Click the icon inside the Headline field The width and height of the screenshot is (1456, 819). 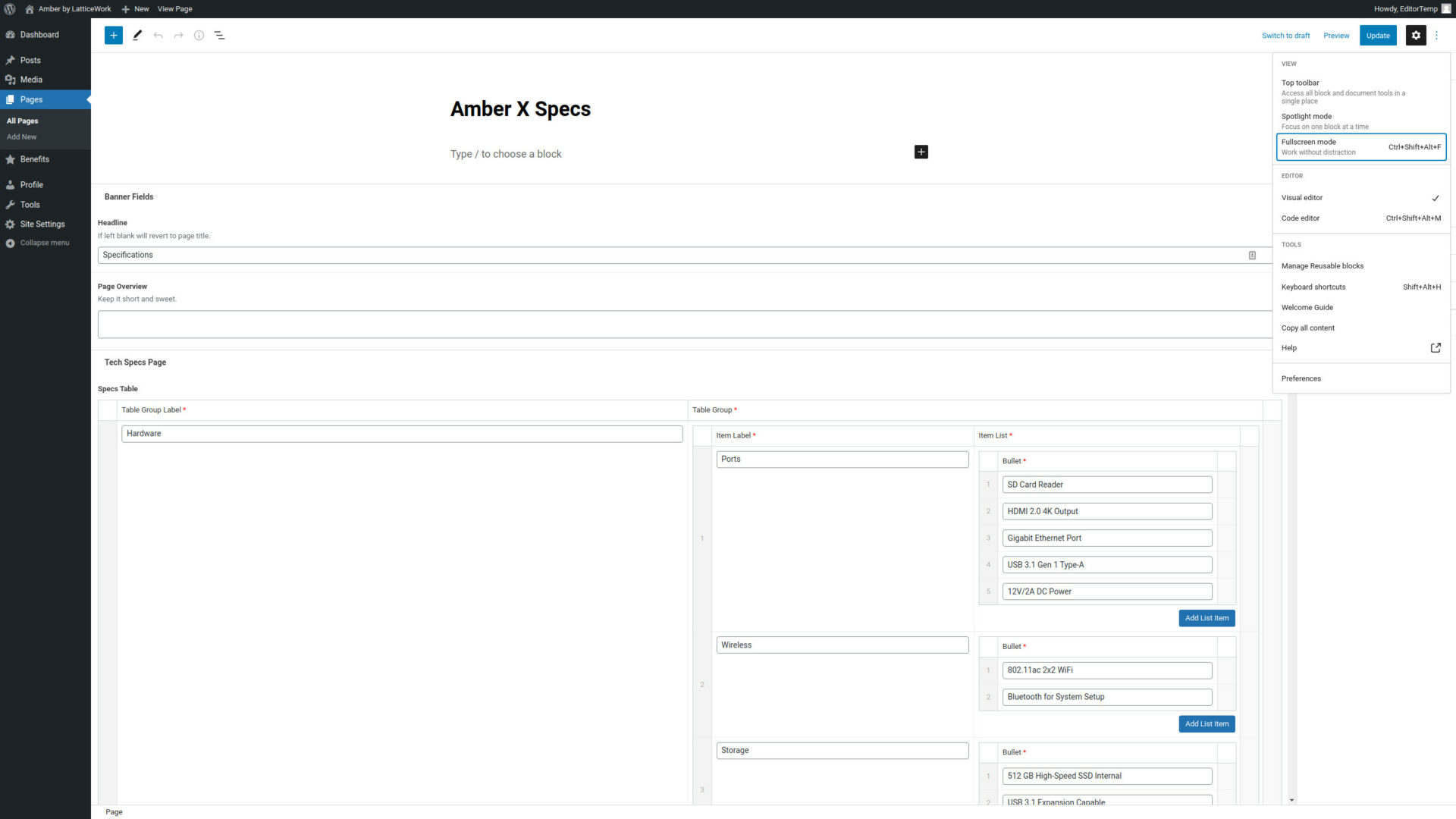coord(1252,256)
